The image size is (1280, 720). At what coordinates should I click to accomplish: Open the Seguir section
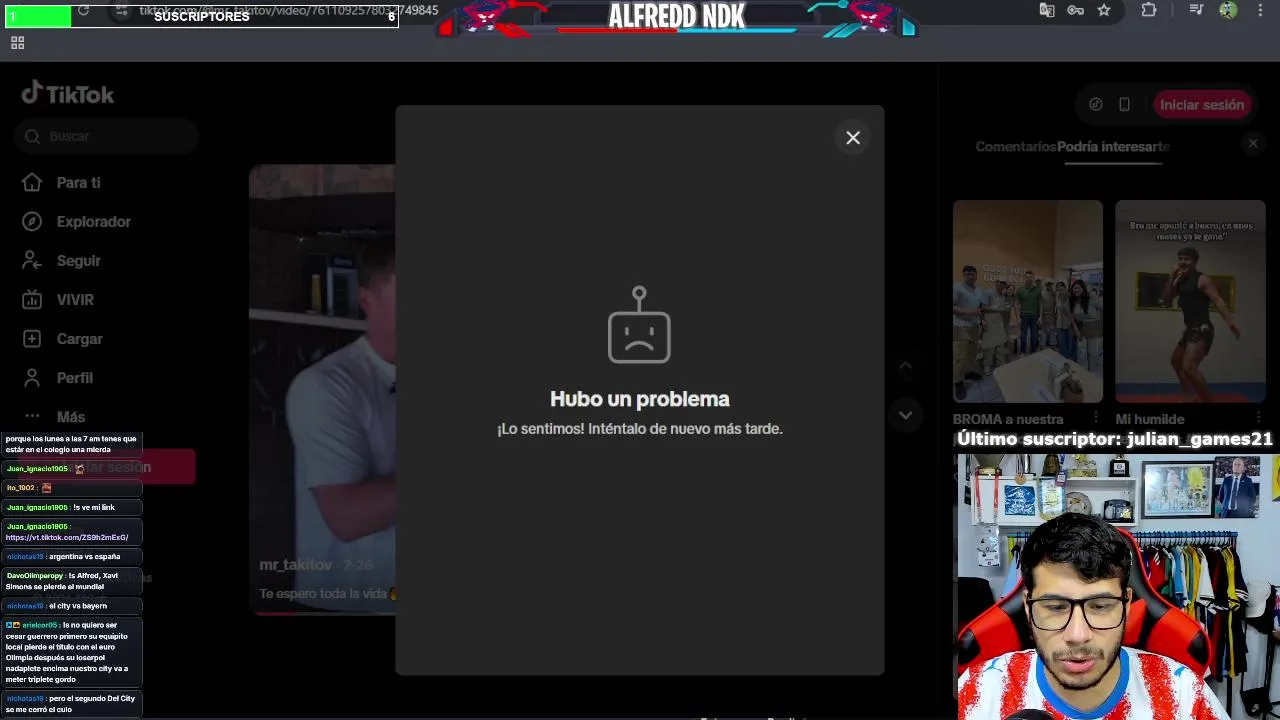(78, 261)
